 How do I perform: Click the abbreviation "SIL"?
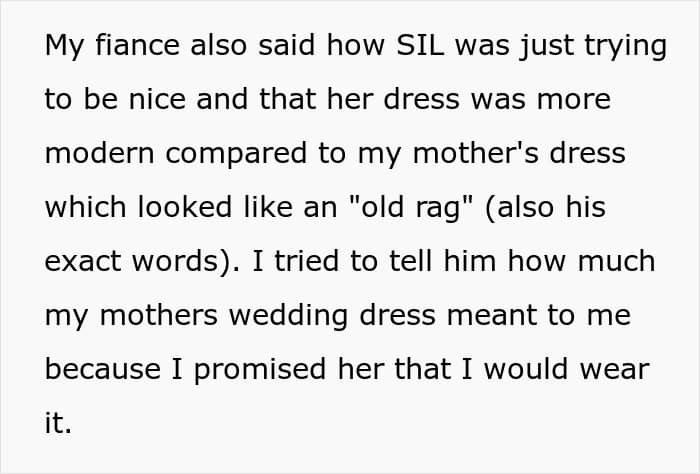pos(421,45)
